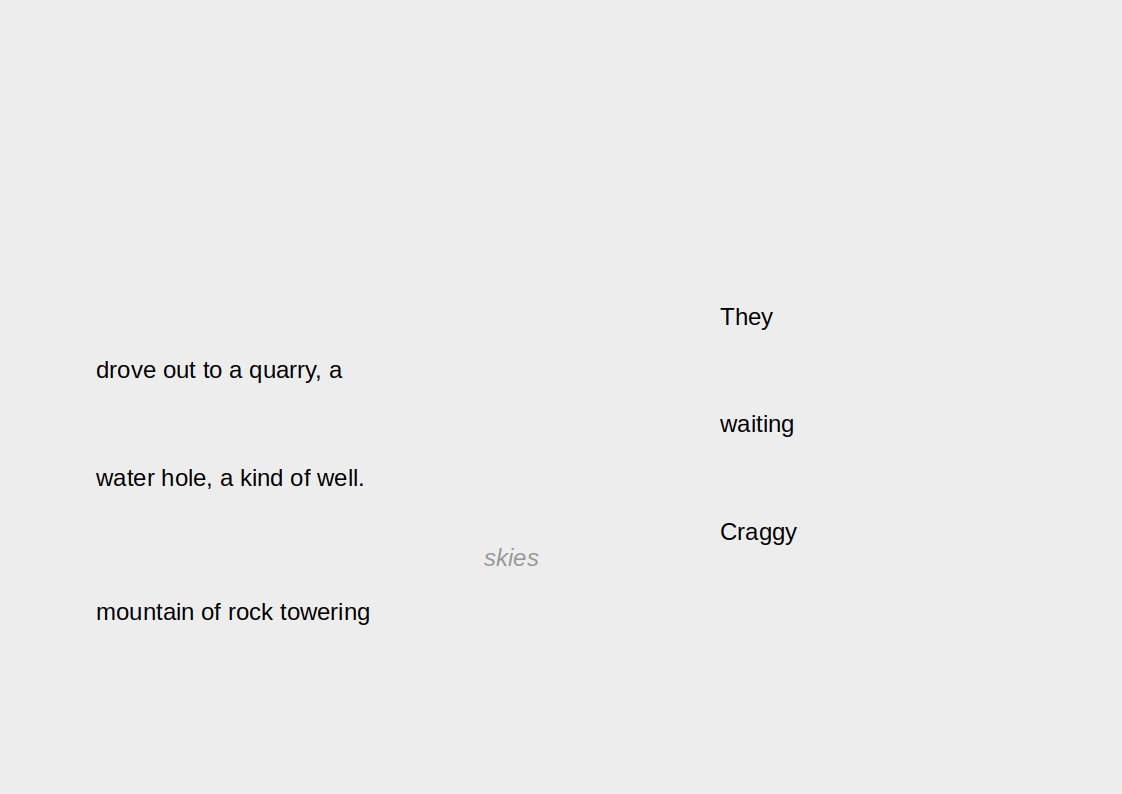Click the "a" directly before "quarry"
The height and width of the screenshot is (794, 1122).
pyautogui.click(x=236, y=371)
